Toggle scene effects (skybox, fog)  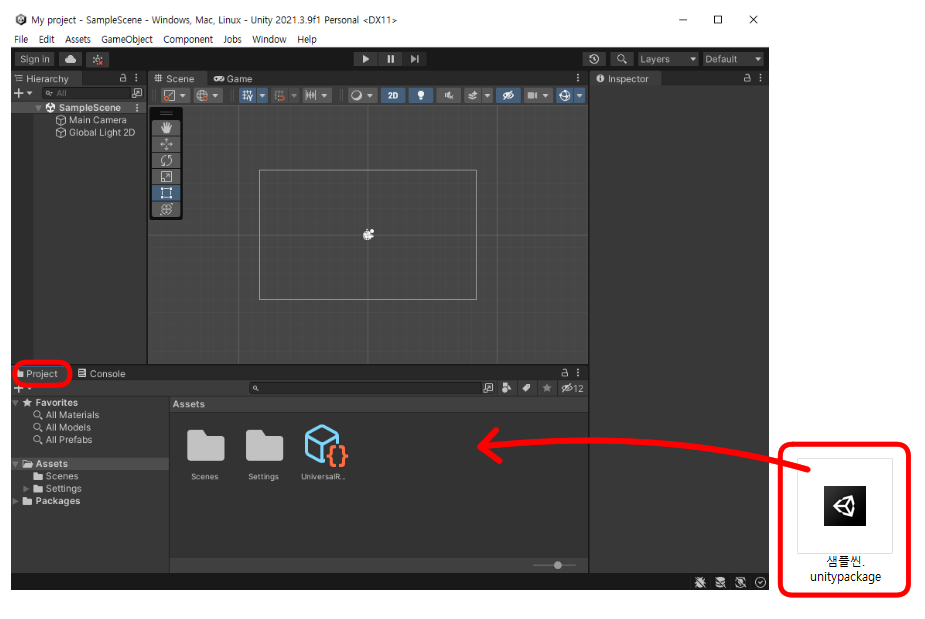[x=472, y=96]
